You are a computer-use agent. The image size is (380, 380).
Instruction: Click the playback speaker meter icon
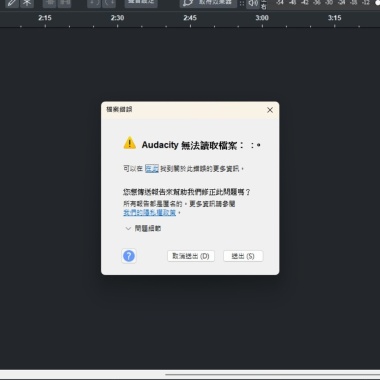coord(253,3)
